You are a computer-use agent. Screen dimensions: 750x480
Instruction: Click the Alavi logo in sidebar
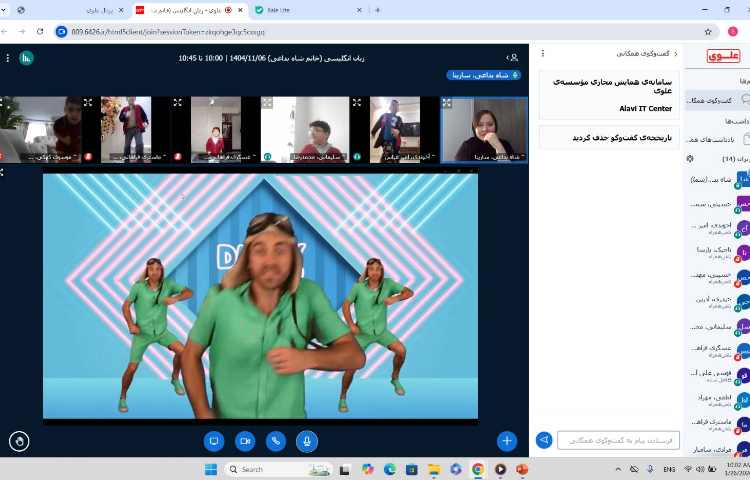[722, 56]
